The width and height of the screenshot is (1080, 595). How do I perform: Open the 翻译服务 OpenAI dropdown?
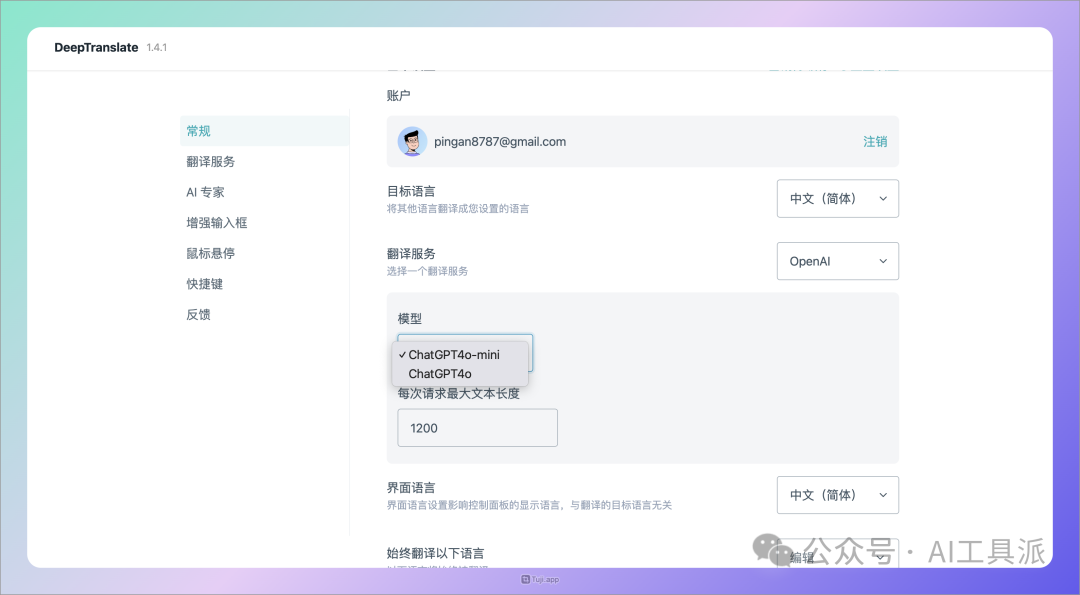[x=838, y=261]
